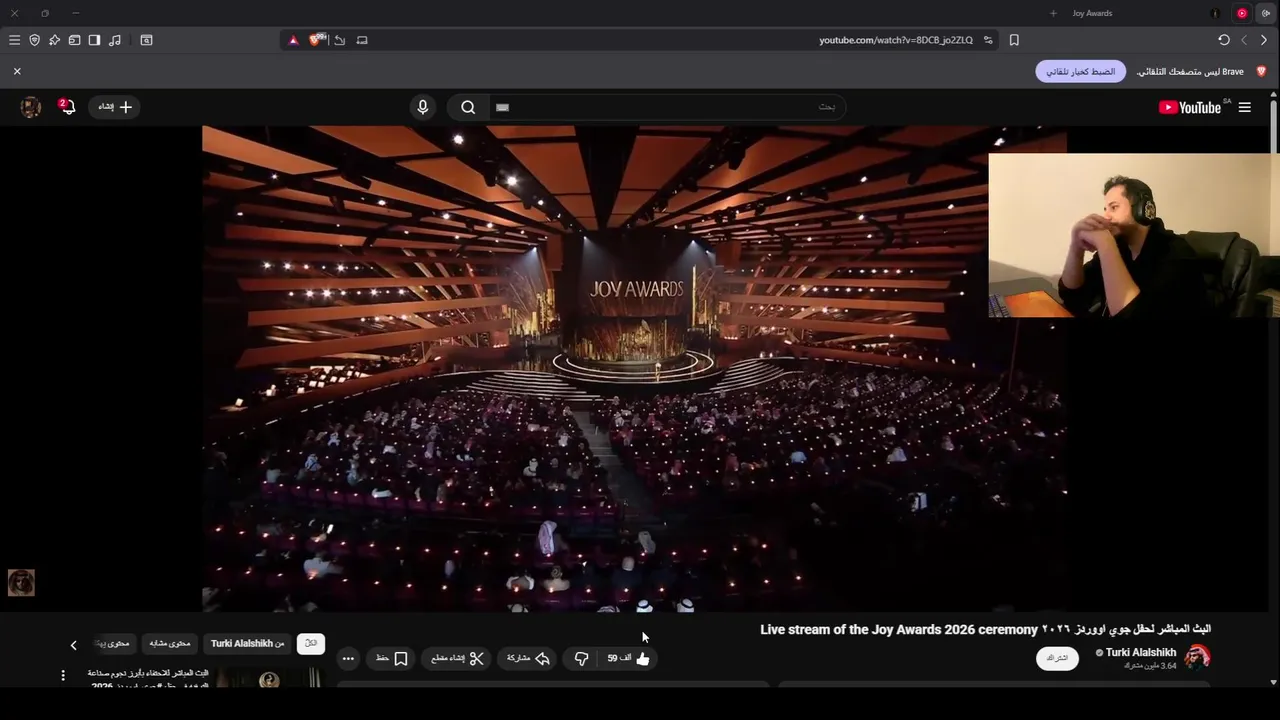Image resolution: width=1280 pixels, height=720 pixels.
Task: Dismiss the default browser notification bar
Action: [17, 71]
